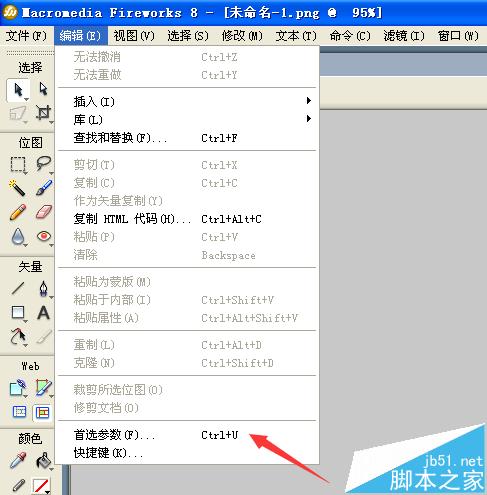Expand the 库(L) submenu
The image size is (487, 495).
point(187,119)
